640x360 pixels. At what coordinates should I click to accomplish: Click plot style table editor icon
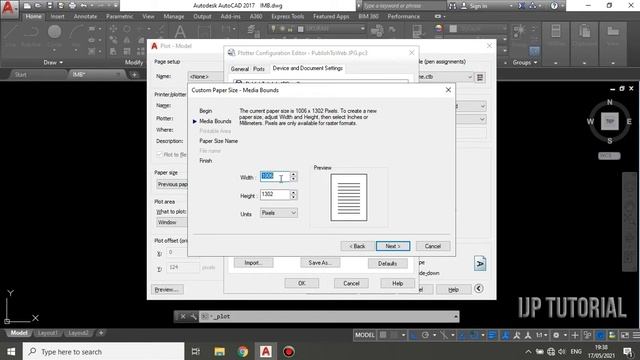[x=480, y=77]
